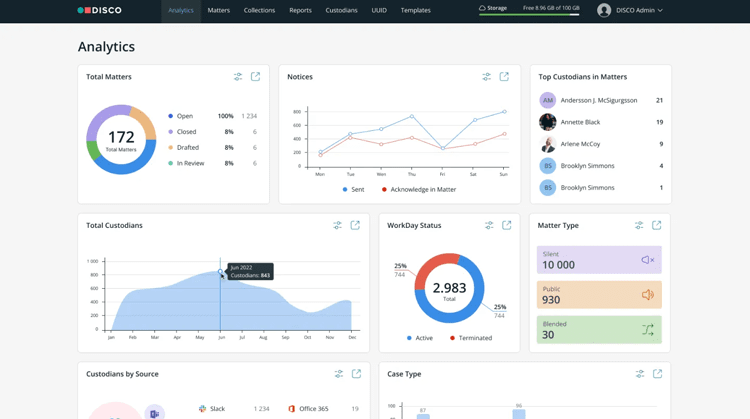Toggle the Sent series in Notices legend
This screenshot has height=419, width=750.
tap(353, 189)
